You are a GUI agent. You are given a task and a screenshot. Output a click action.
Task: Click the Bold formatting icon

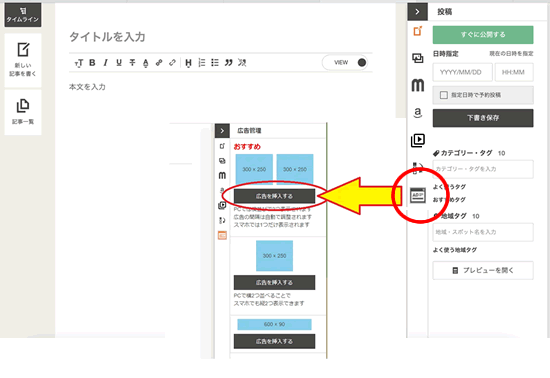coord(92,62)
